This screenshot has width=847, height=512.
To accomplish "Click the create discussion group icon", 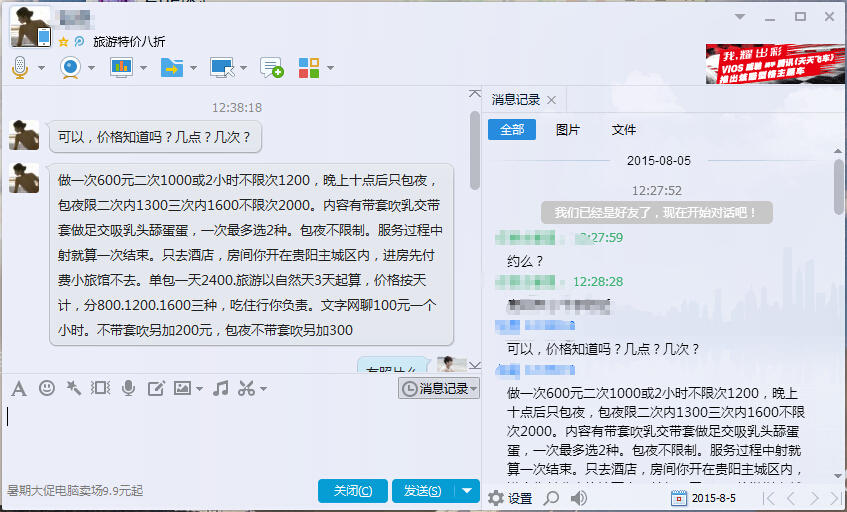I will point(271,68).
